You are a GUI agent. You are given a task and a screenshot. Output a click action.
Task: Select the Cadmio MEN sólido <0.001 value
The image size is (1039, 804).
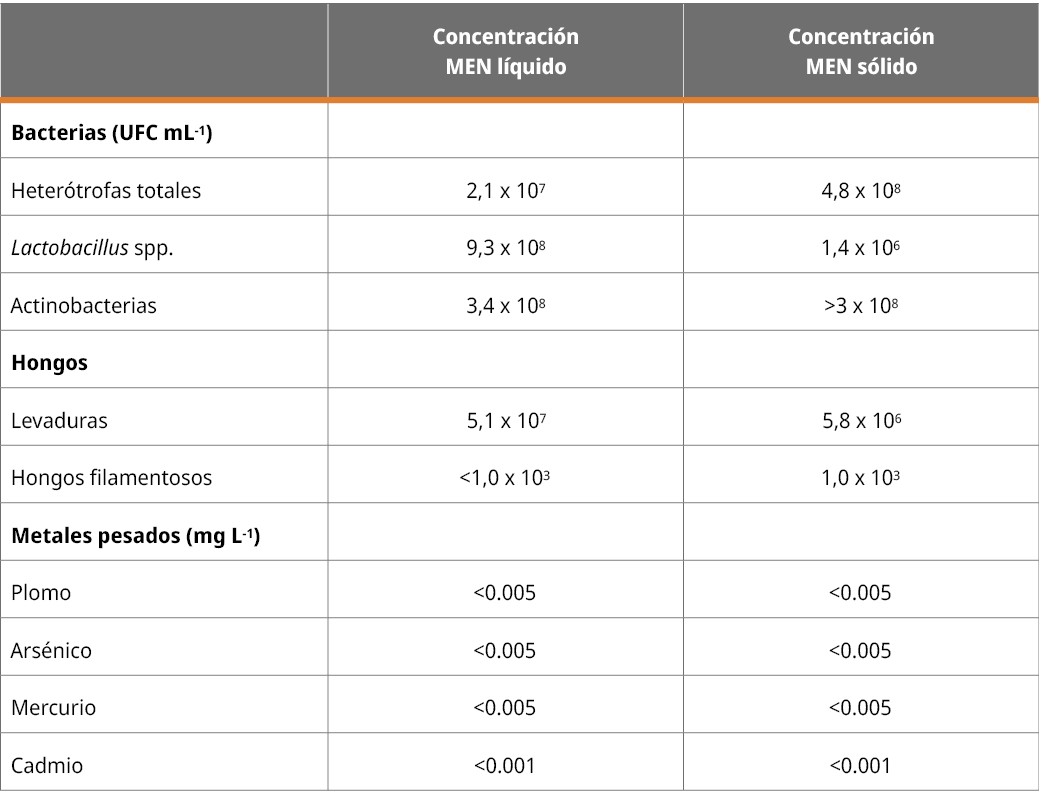[860, 766]
